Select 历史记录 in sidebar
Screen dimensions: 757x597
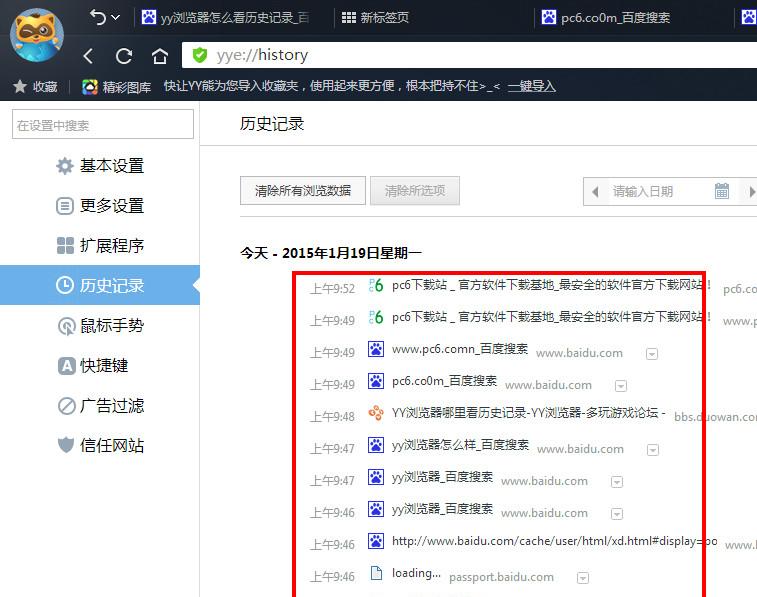click(x=100, y=285)
